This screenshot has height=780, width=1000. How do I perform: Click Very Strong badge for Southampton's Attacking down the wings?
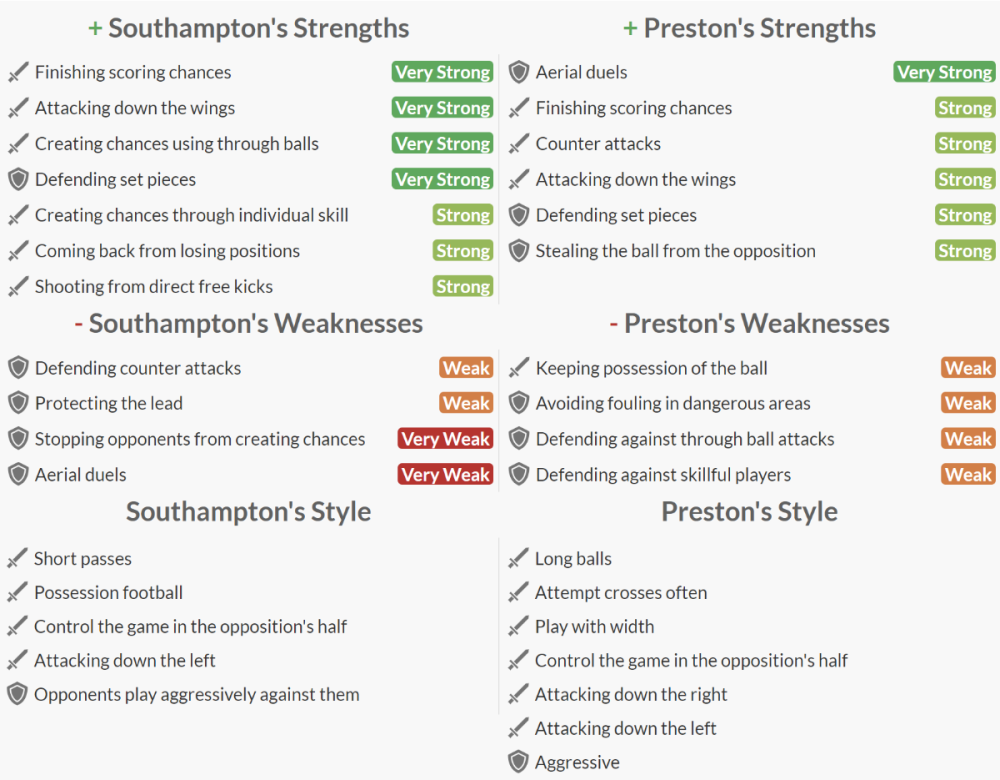(442, 108)
